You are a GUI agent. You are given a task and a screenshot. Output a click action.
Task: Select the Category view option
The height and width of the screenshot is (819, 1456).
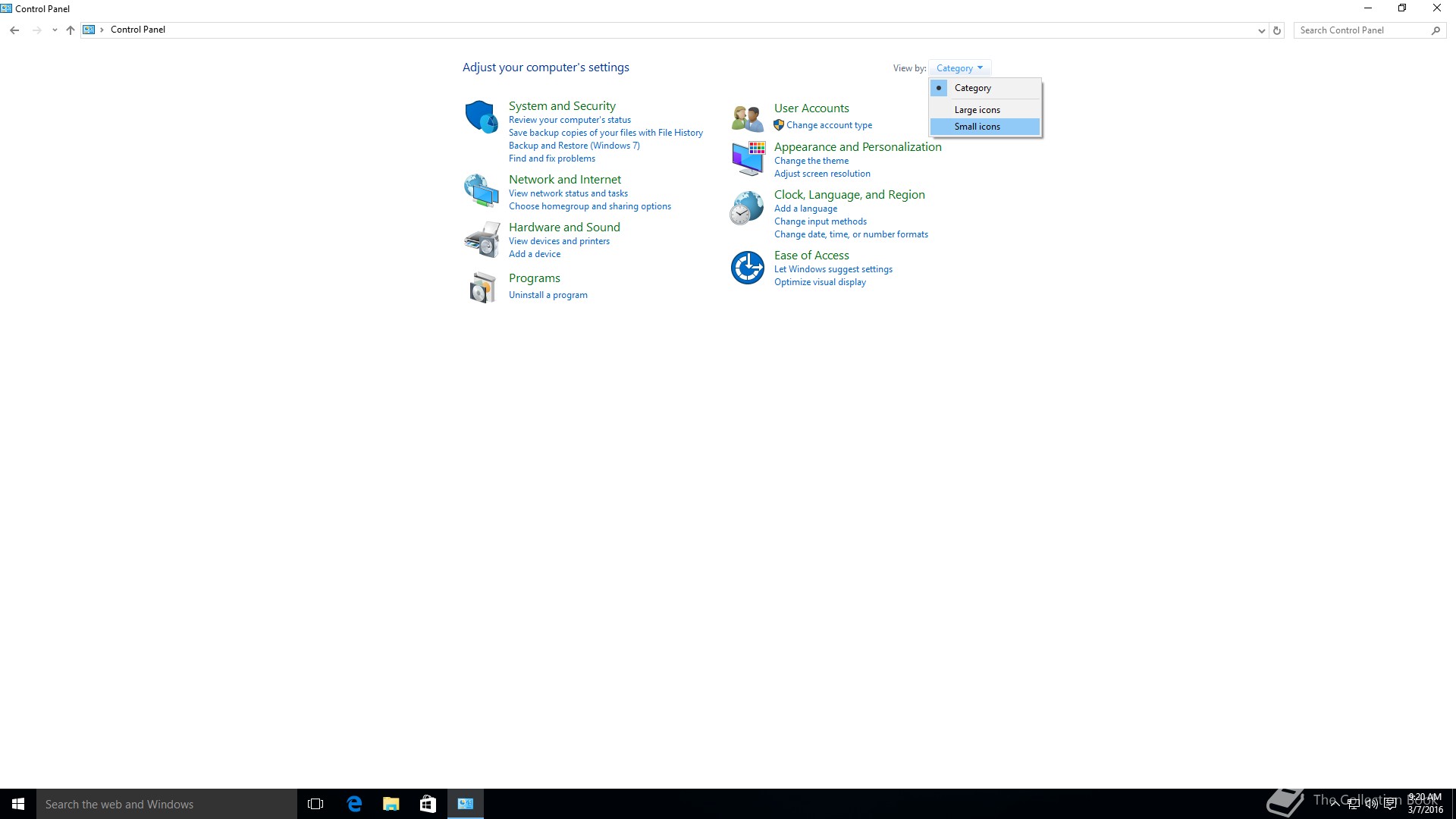[972, 88]
